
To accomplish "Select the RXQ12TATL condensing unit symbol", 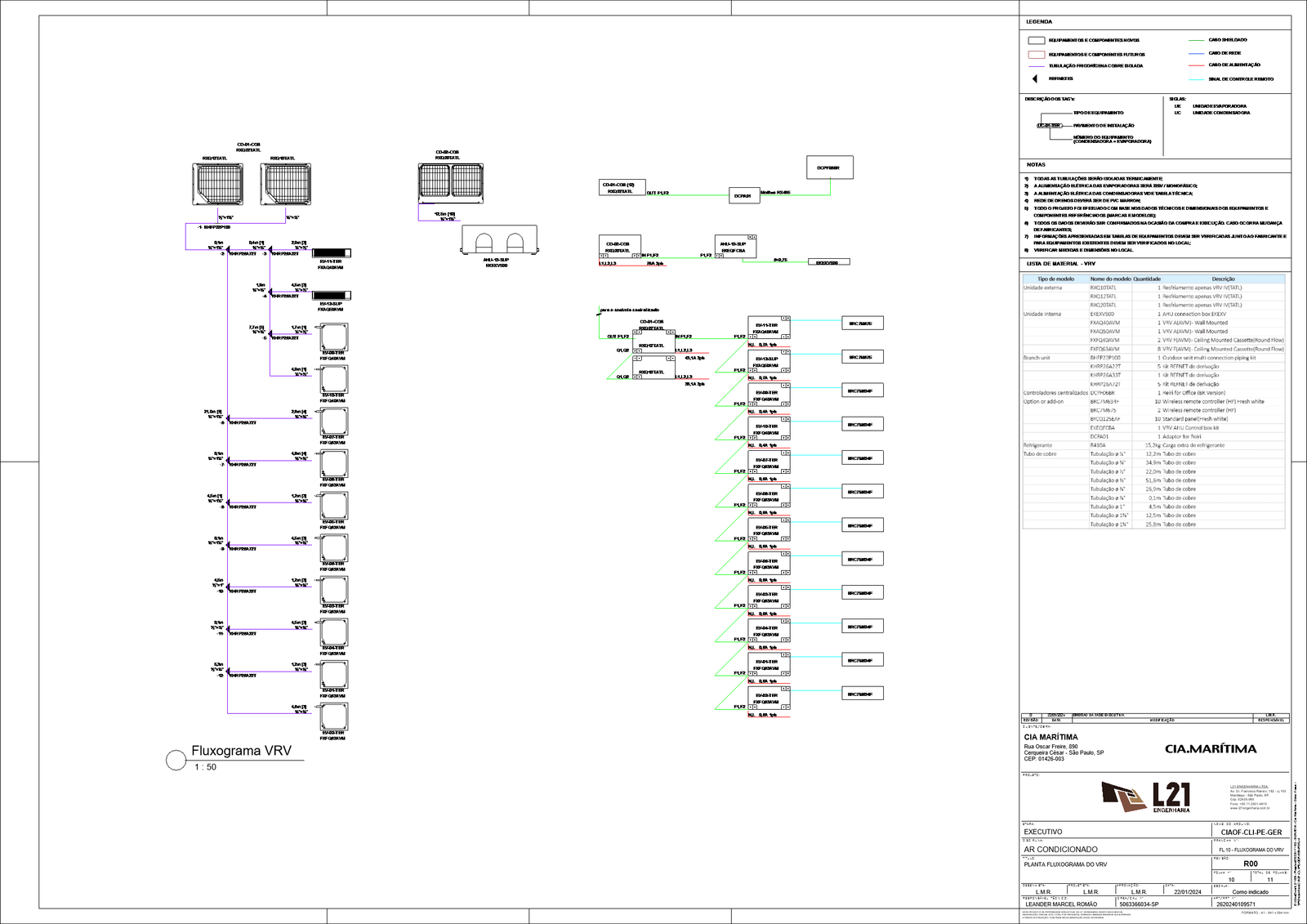I will tap(218, 184).
